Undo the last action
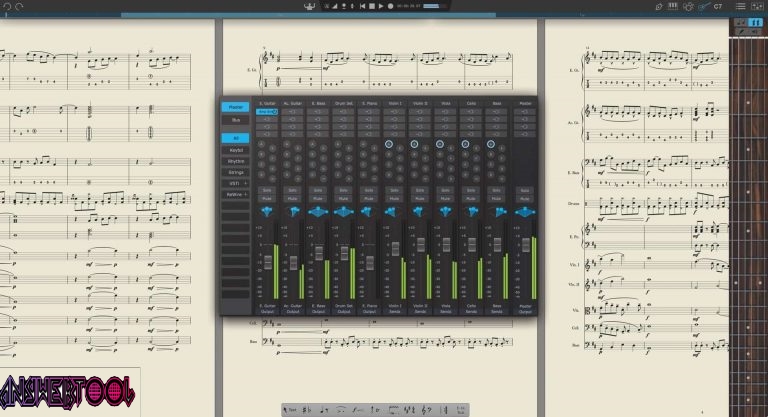The image size is (768, 417). pyautogui.click(x=7, y=6)
